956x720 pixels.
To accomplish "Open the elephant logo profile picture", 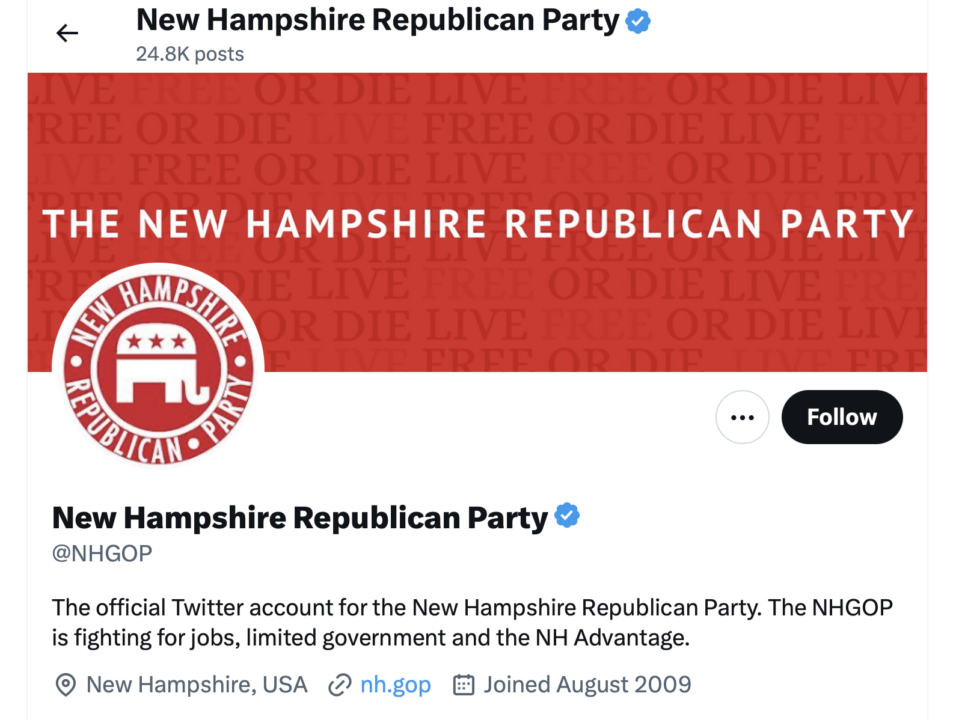I will click(158, 370).
